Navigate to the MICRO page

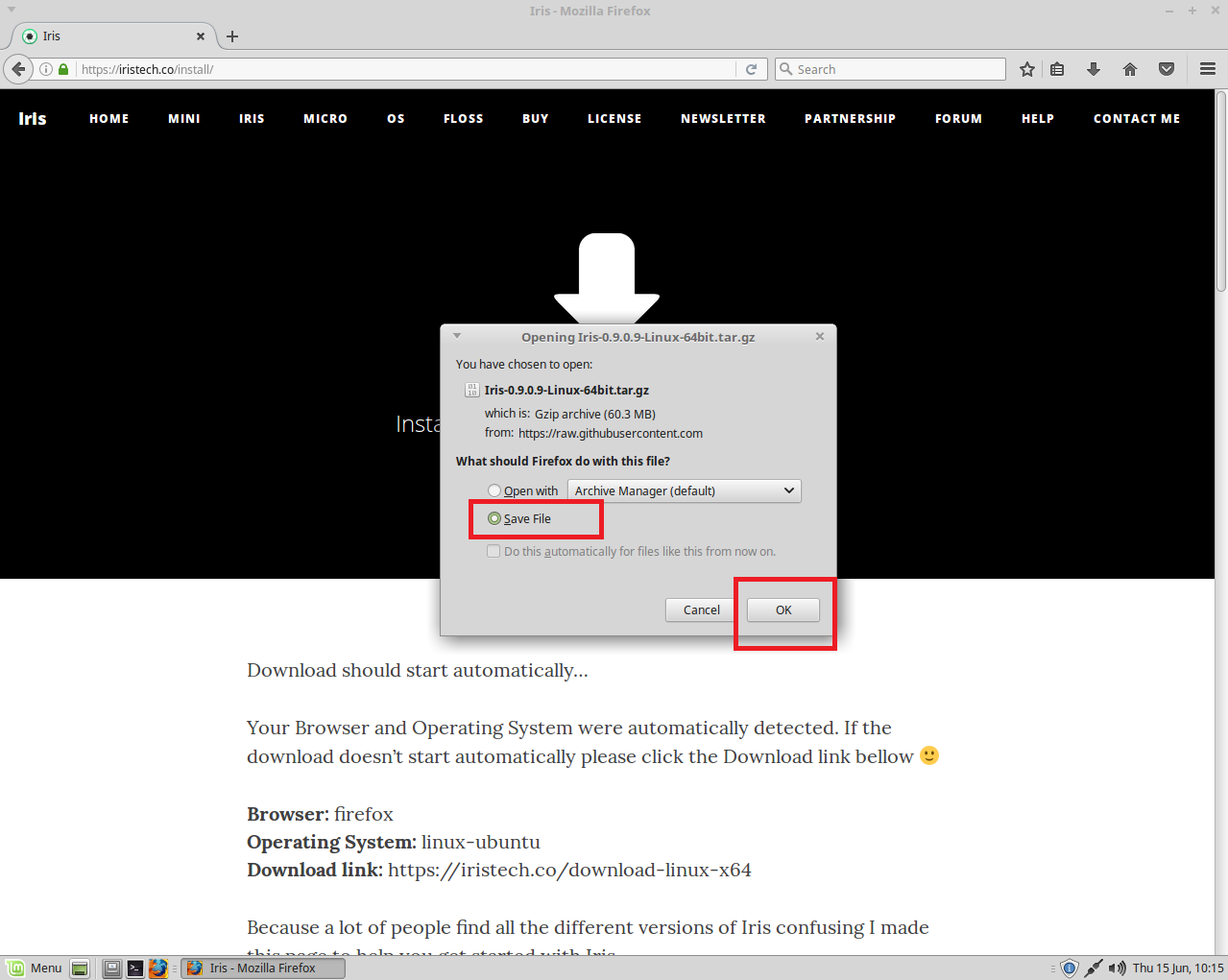(325, 119)
